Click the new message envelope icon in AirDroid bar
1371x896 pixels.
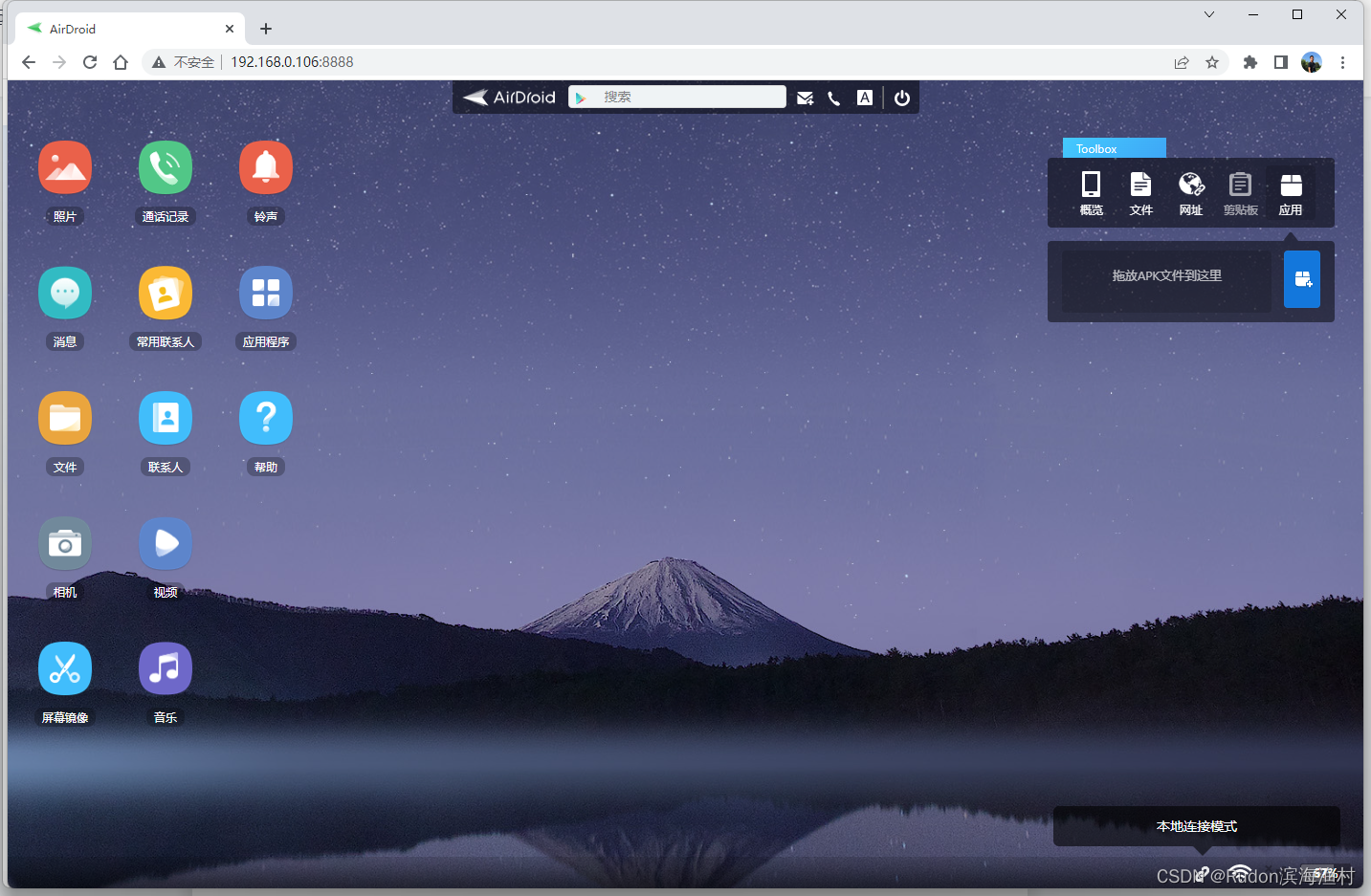806,98
